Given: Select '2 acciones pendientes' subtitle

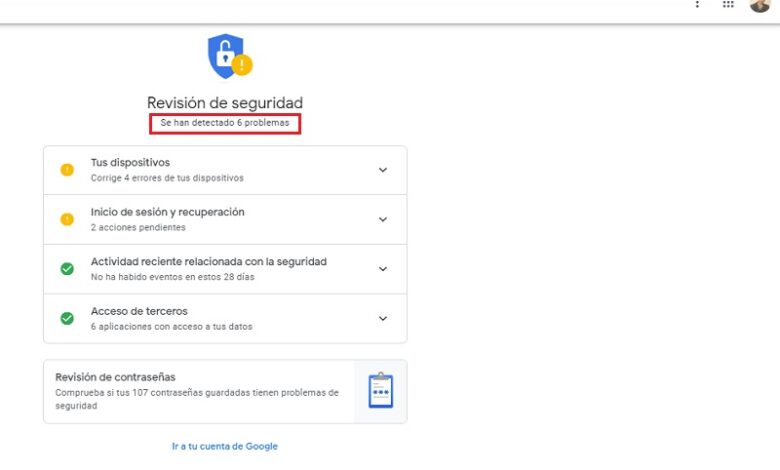Looking at the screenshot, I should click(138, 227).
